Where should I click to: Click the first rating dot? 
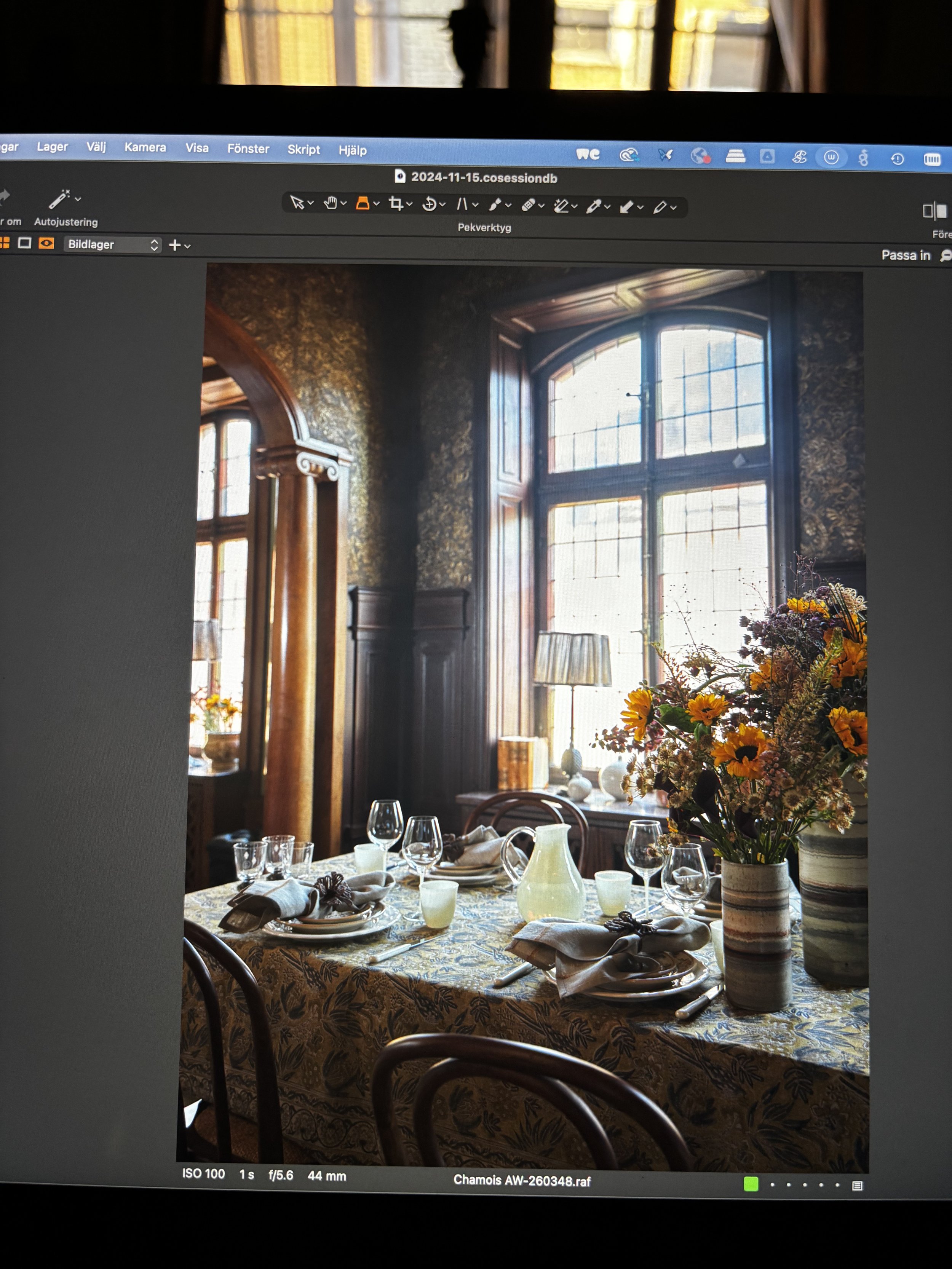772,1184
